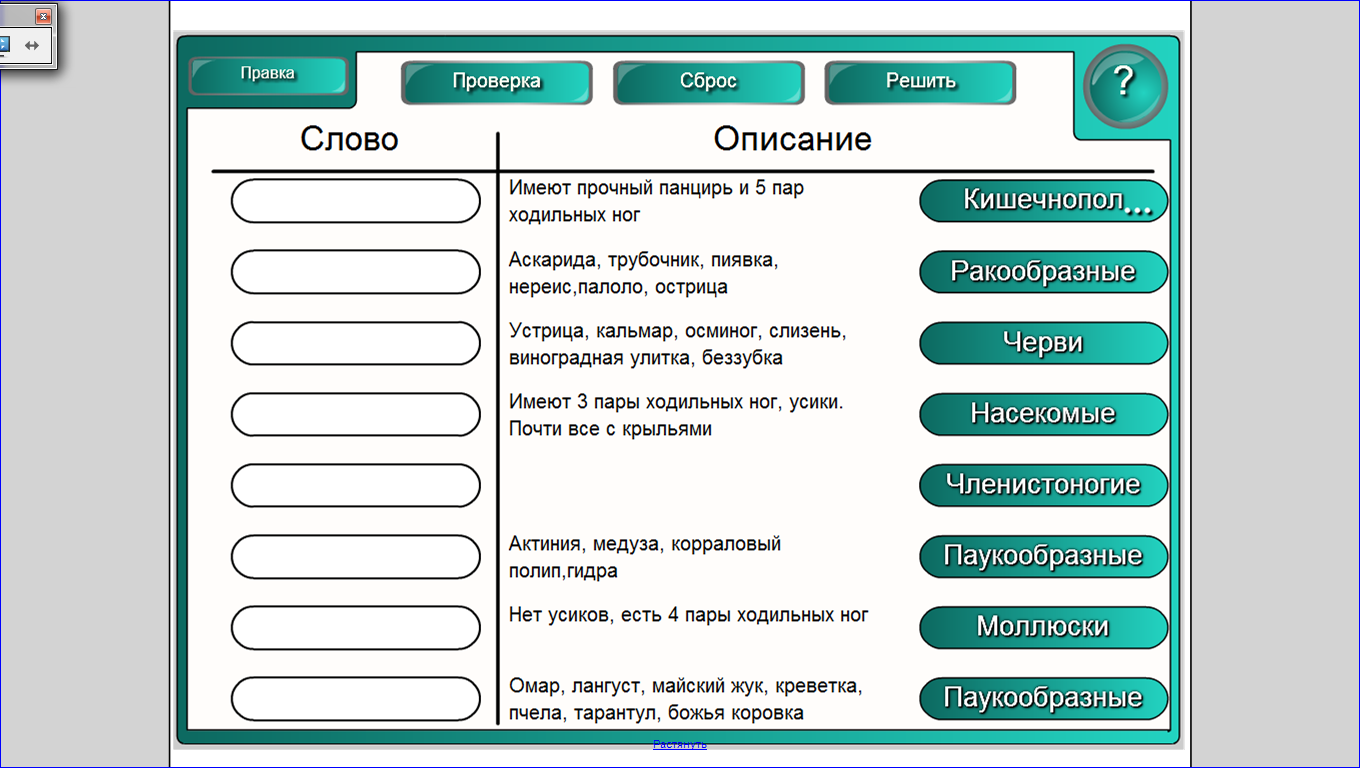The height and width of the screenshot is (768, 1360).
Task: Select the Ракообразные answer tile
Action: (x=1044, y=272)
